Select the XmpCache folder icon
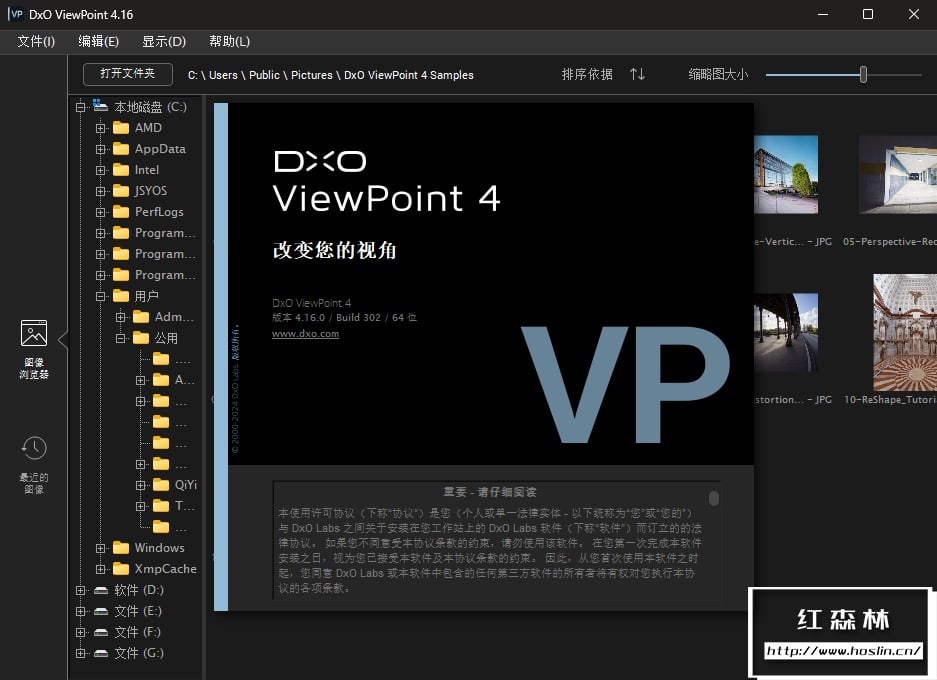The height and width of the screenshot is (680, 937). (121, 569)
